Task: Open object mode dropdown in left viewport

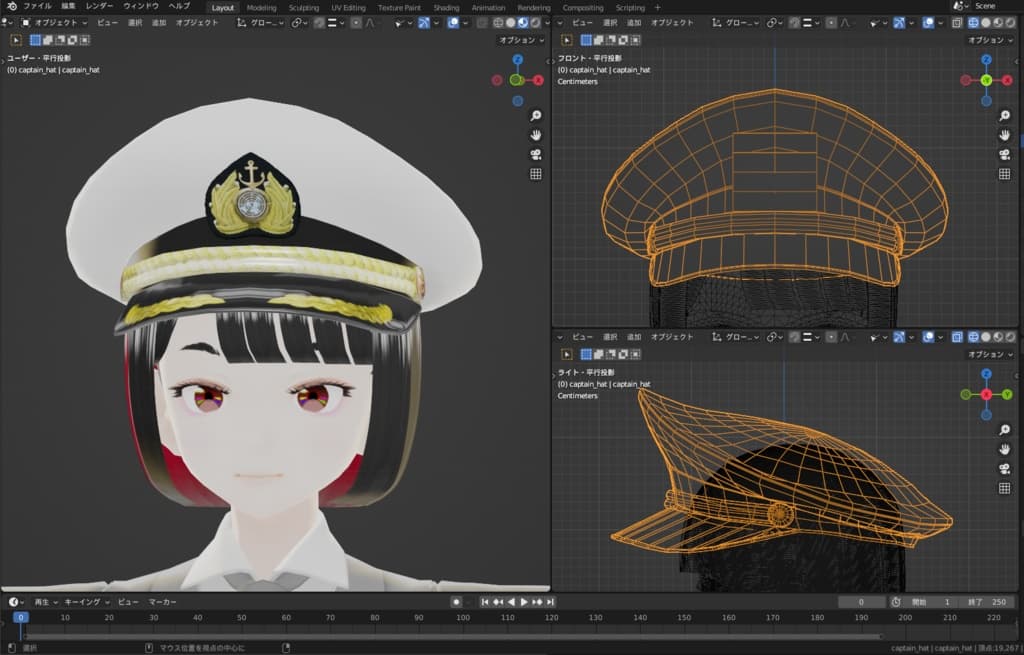Action: pyautogui.click(x=55, y=22)
